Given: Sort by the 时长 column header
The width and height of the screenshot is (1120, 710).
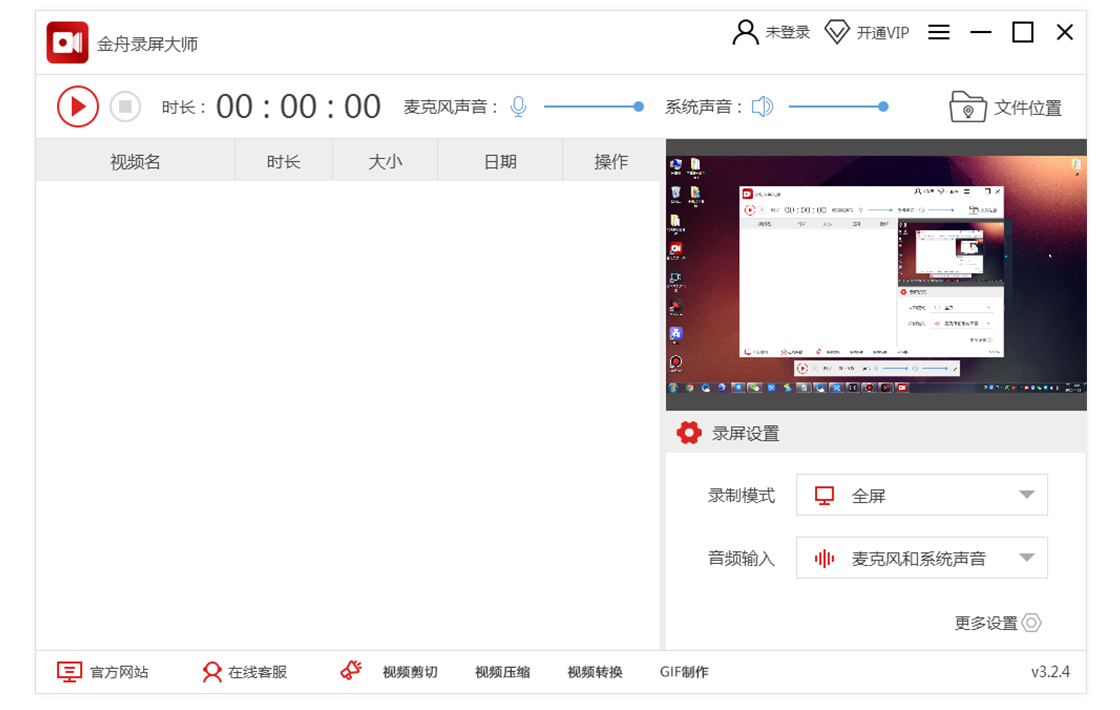Looking at the screenshot, I should click(284, 162).
